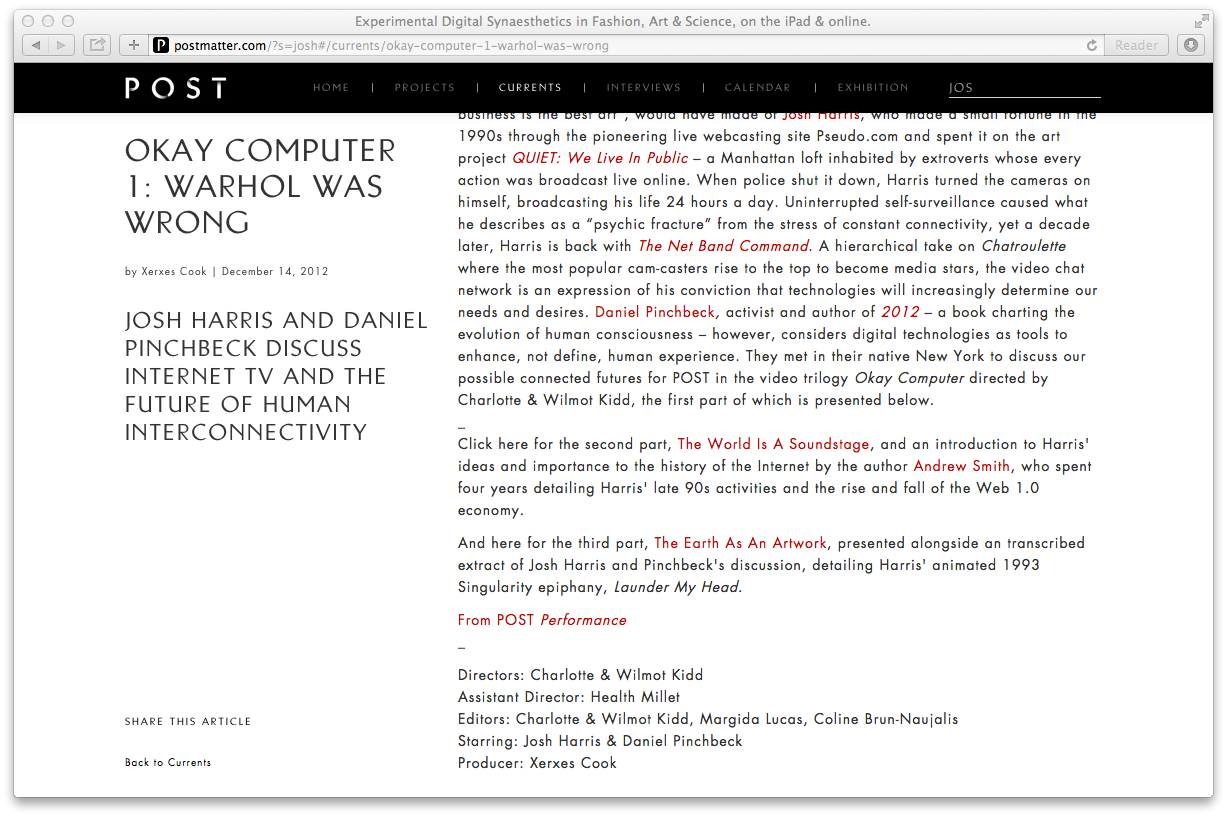Open the EXHIBITION menu item
The image size is (1227, 817).
point(873,88)
